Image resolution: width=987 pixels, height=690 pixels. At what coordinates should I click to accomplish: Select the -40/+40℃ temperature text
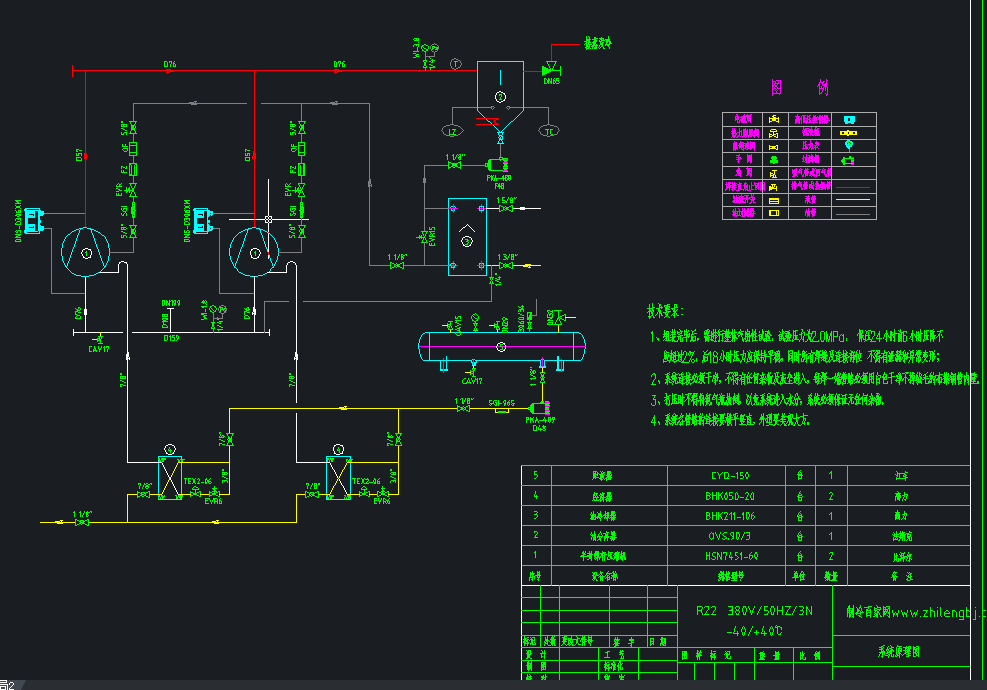point(754,631)
